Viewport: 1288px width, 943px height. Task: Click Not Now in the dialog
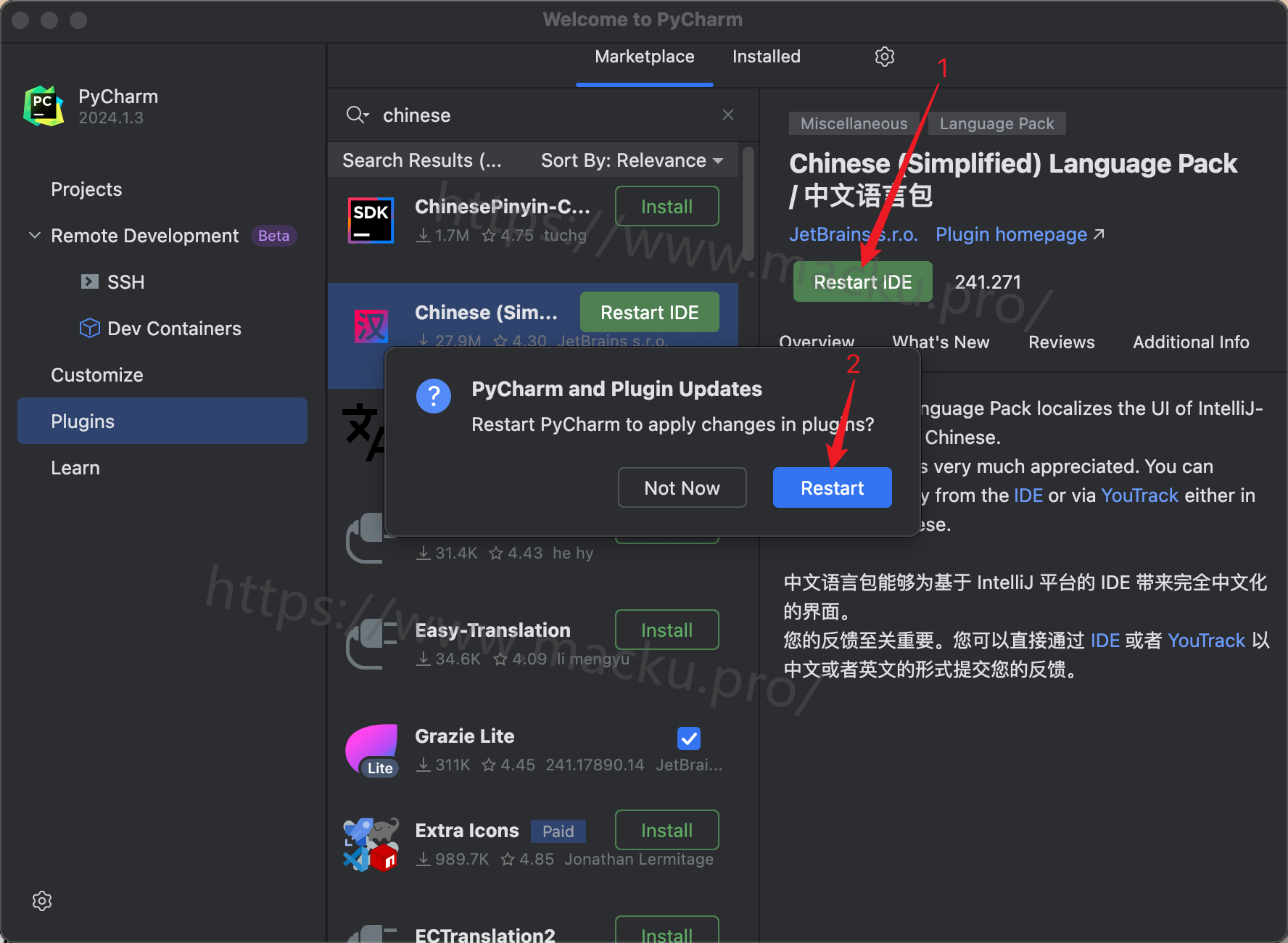(x=682, y=487)
